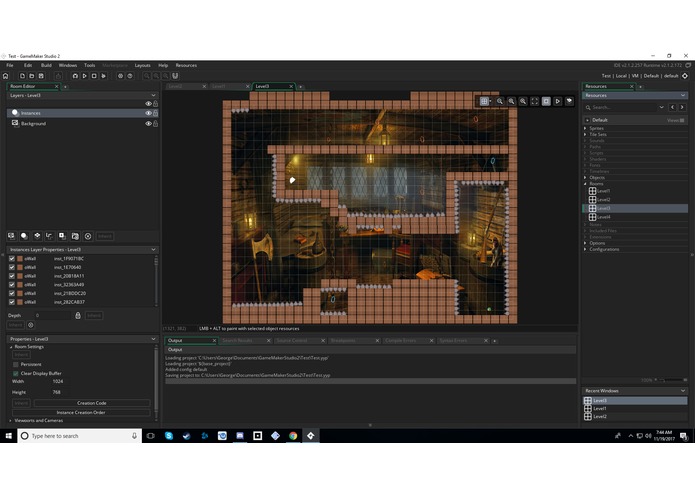Viewport: 695px width, 494px height.
Task: Open the Layouts menu
Action: [x=142, y=65]
